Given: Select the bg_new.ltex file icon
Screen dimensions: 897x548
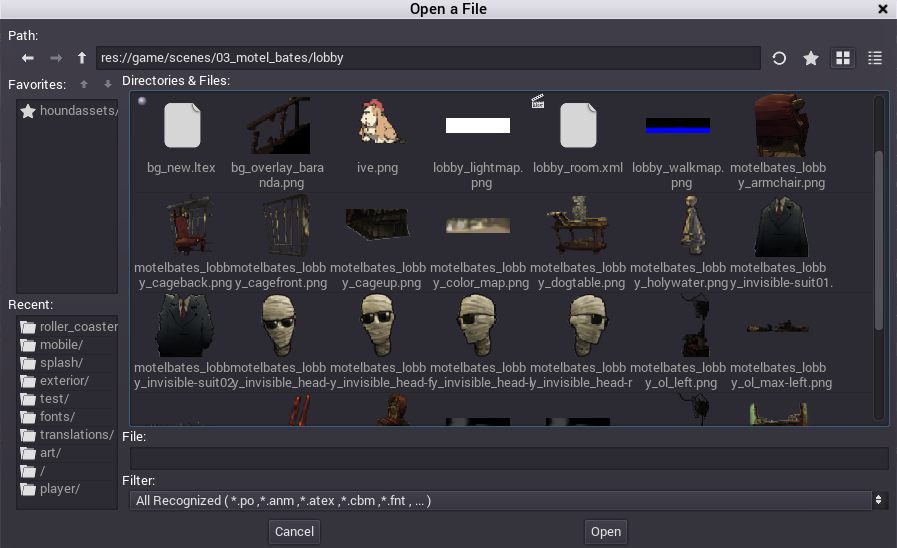Looking at the screenshot, I should (182, 126).
